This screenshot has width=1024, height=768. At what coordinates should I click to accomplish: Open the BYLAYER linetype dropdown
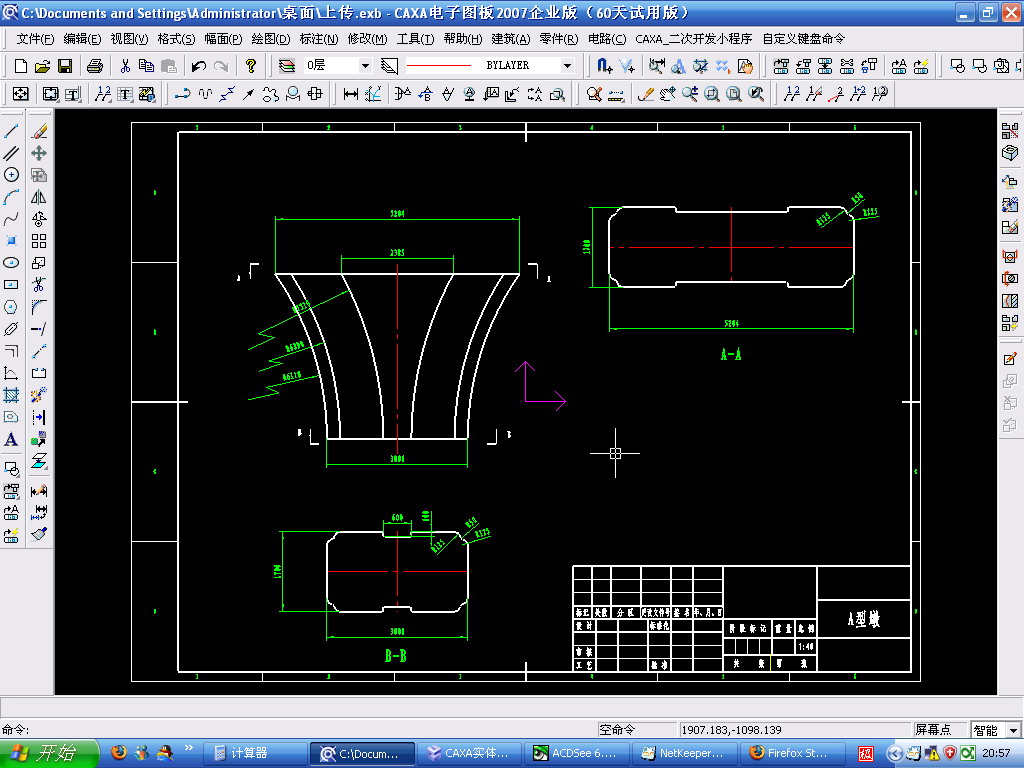[x=568, y=65]
